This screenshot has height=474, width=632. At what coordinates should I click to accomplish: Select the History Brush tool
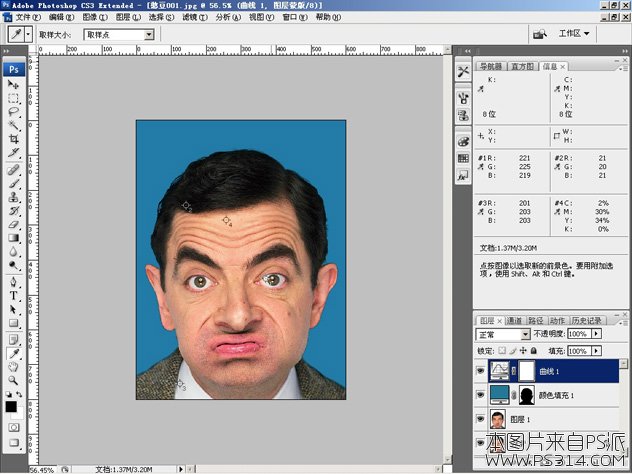[13, 210]
